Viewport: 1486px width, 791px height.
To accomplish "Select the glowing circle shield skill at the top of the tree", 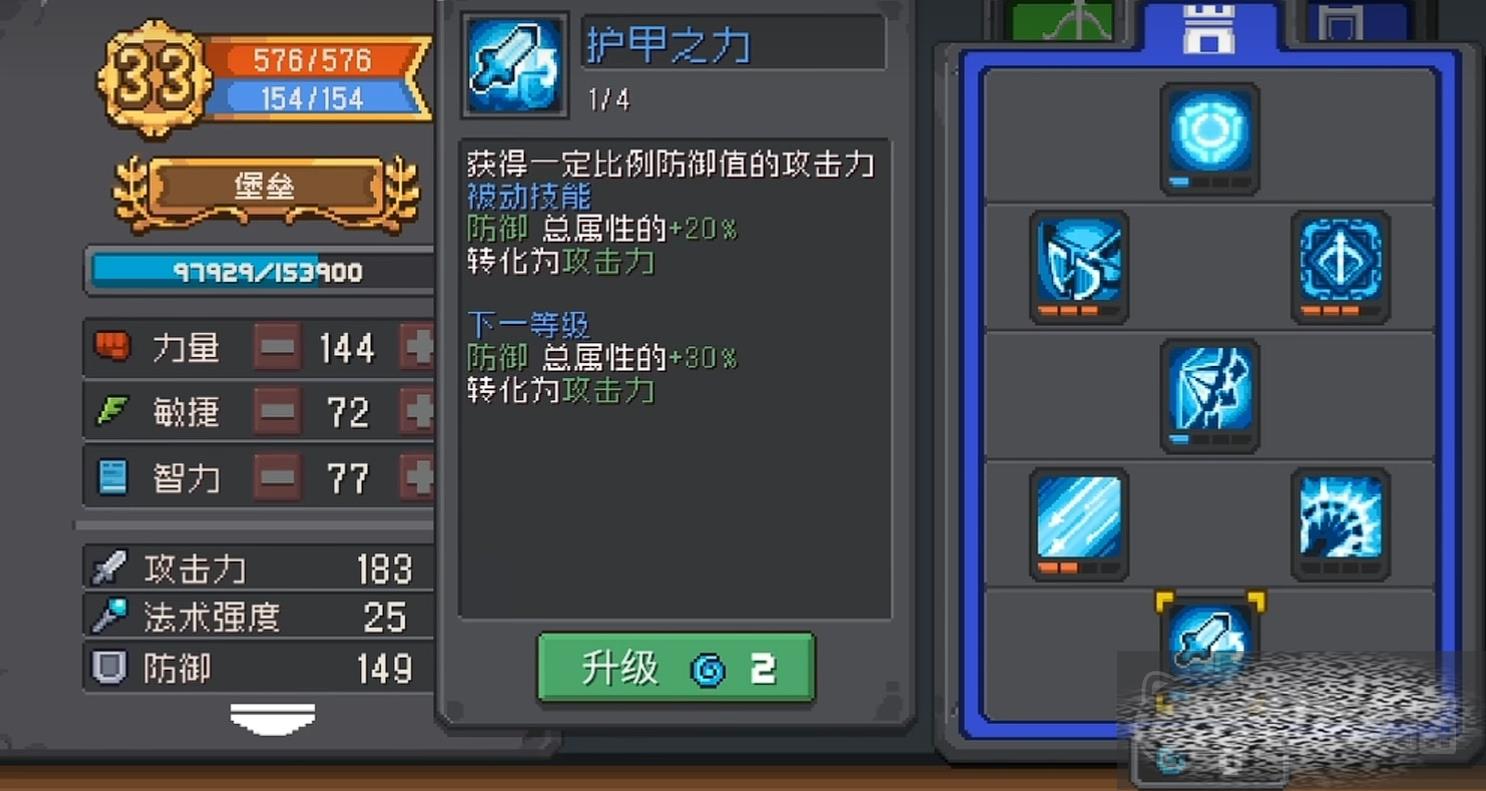I will (x=1210, y=138).
